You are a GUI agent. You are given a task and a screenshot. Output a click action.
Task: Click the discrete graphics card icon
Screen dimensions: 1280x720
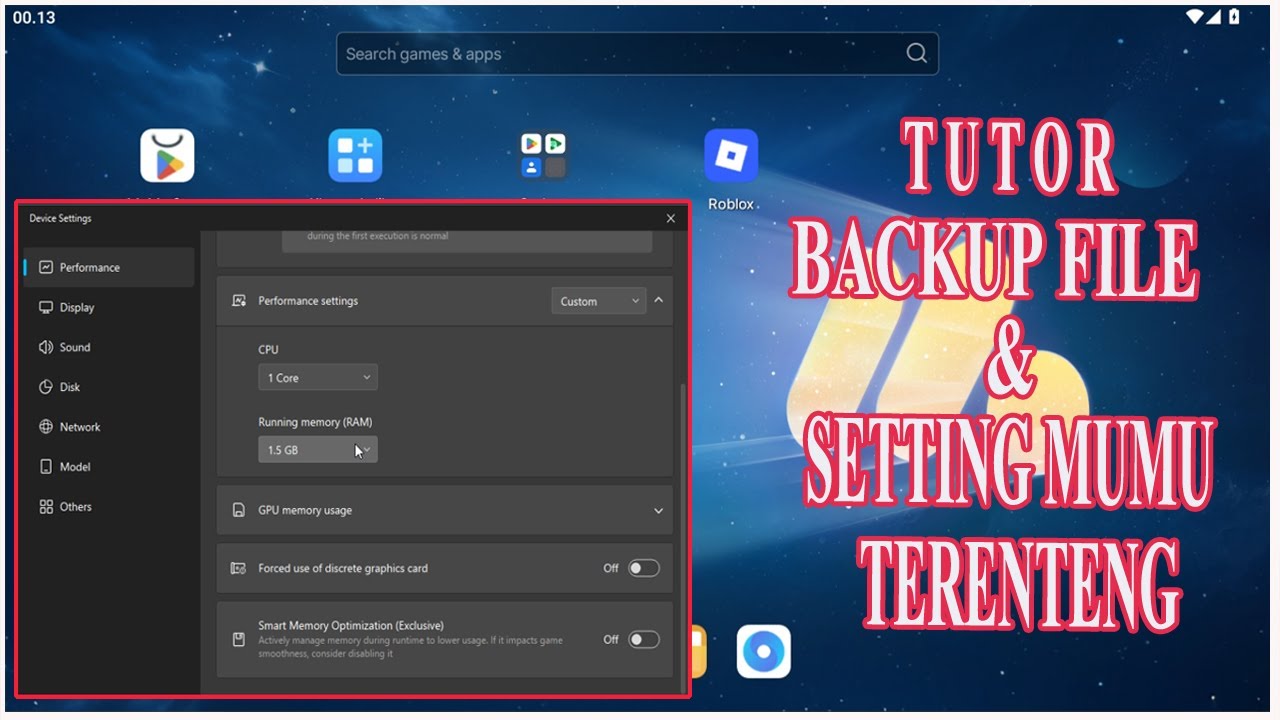(x=239, y=568)
